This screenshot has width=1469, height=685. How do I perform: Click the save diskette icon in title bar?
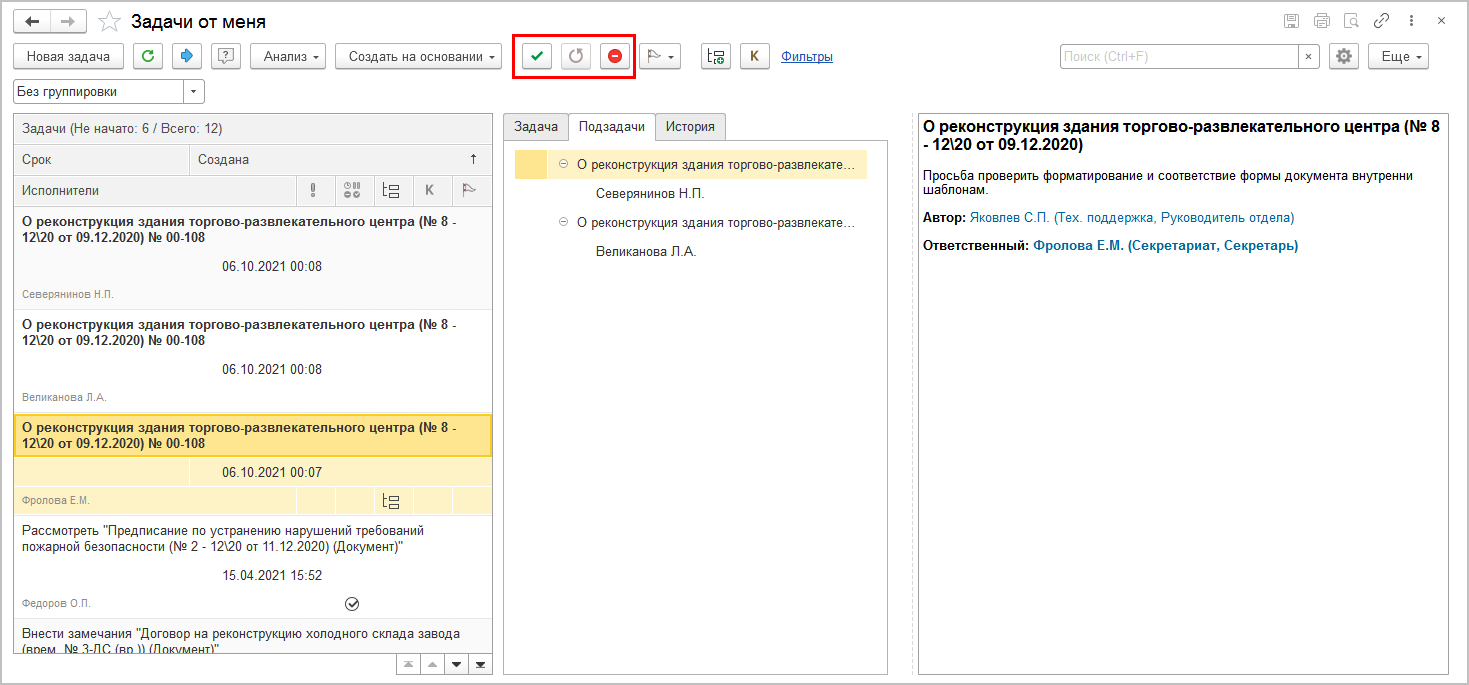1291,21
